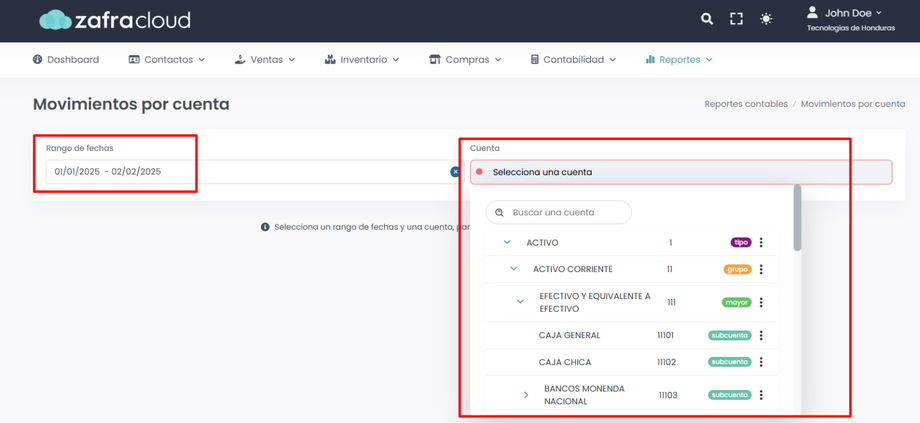This screenshot has height=423, width=920.
Task: Click account code 11101
Action: (x=665, y=335)
